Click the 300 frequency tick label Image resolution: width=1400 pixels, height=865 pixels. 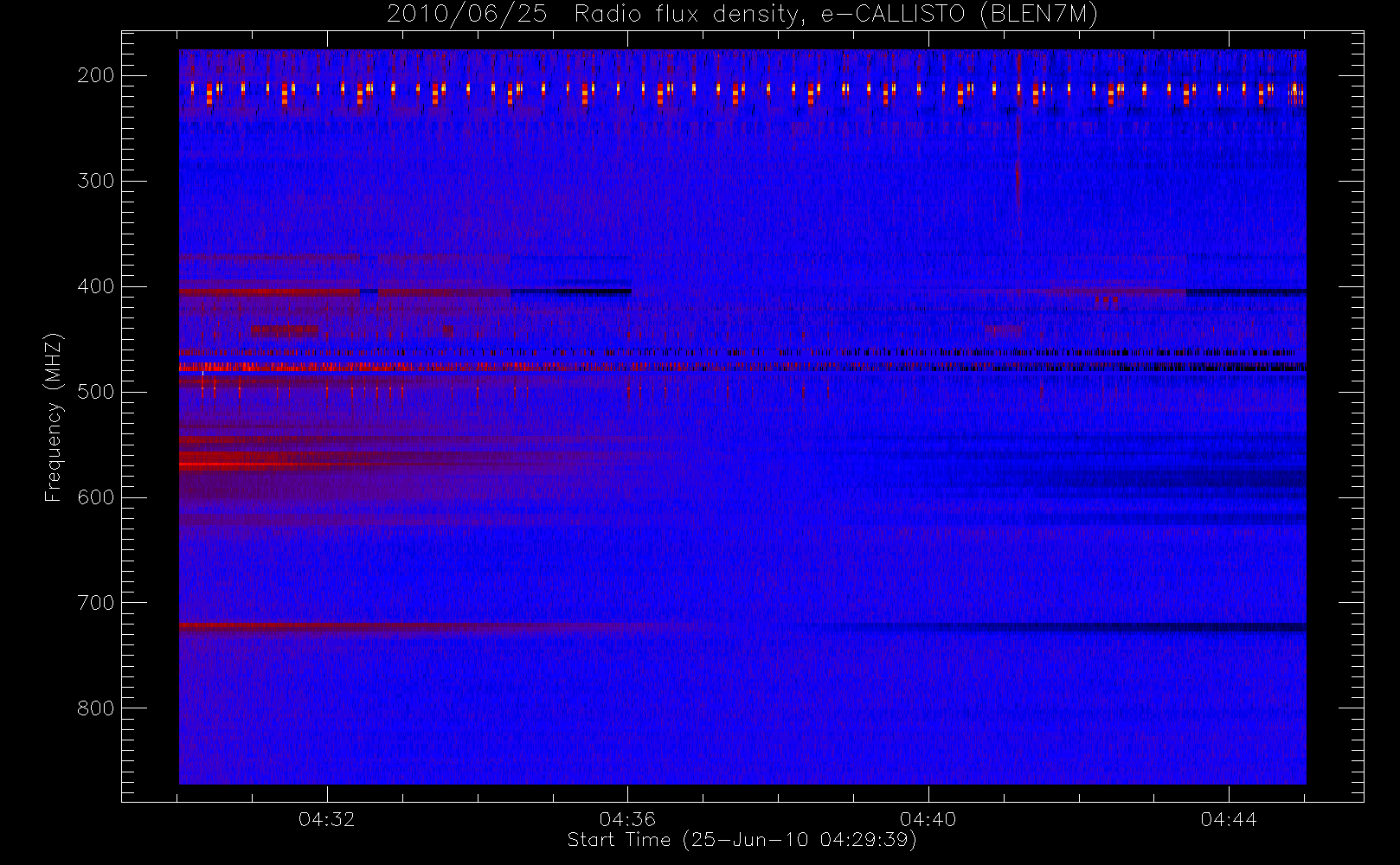pyautogui.click(x=96, y=181)
